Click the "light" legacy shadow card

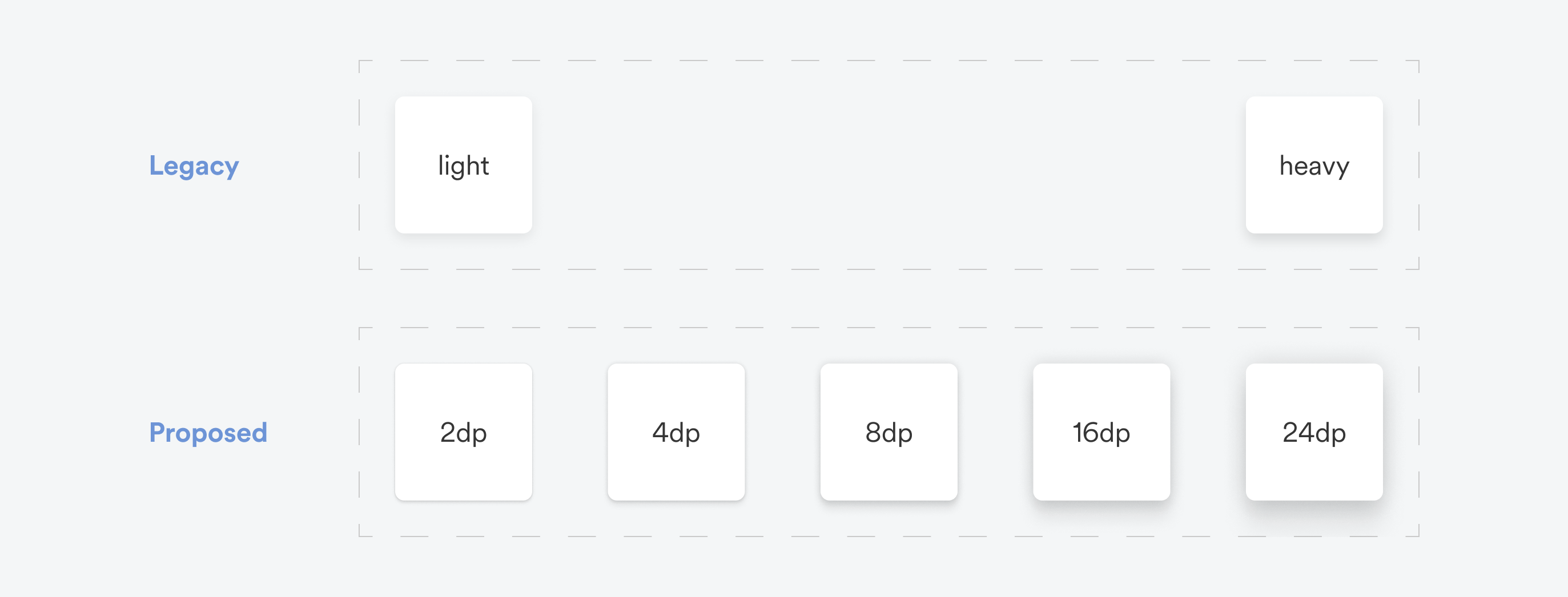[x=463, y=165]
